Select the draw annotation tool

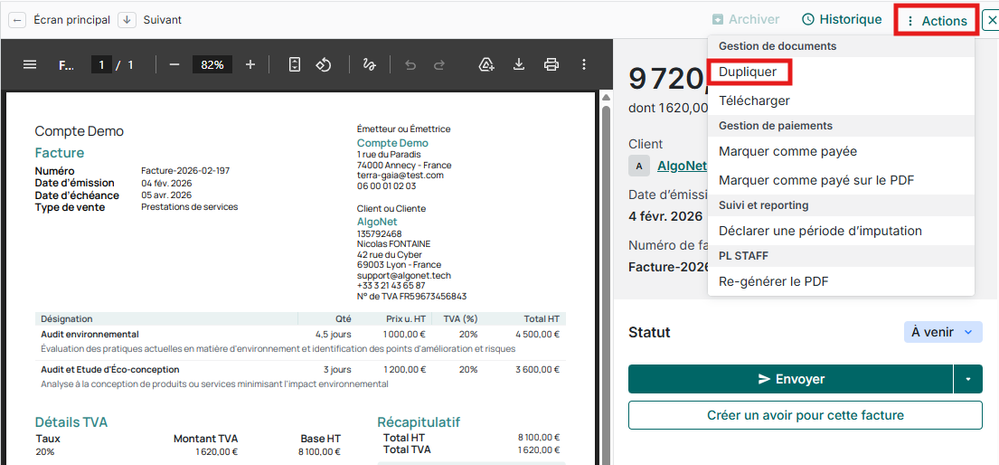tap(369, 65)
